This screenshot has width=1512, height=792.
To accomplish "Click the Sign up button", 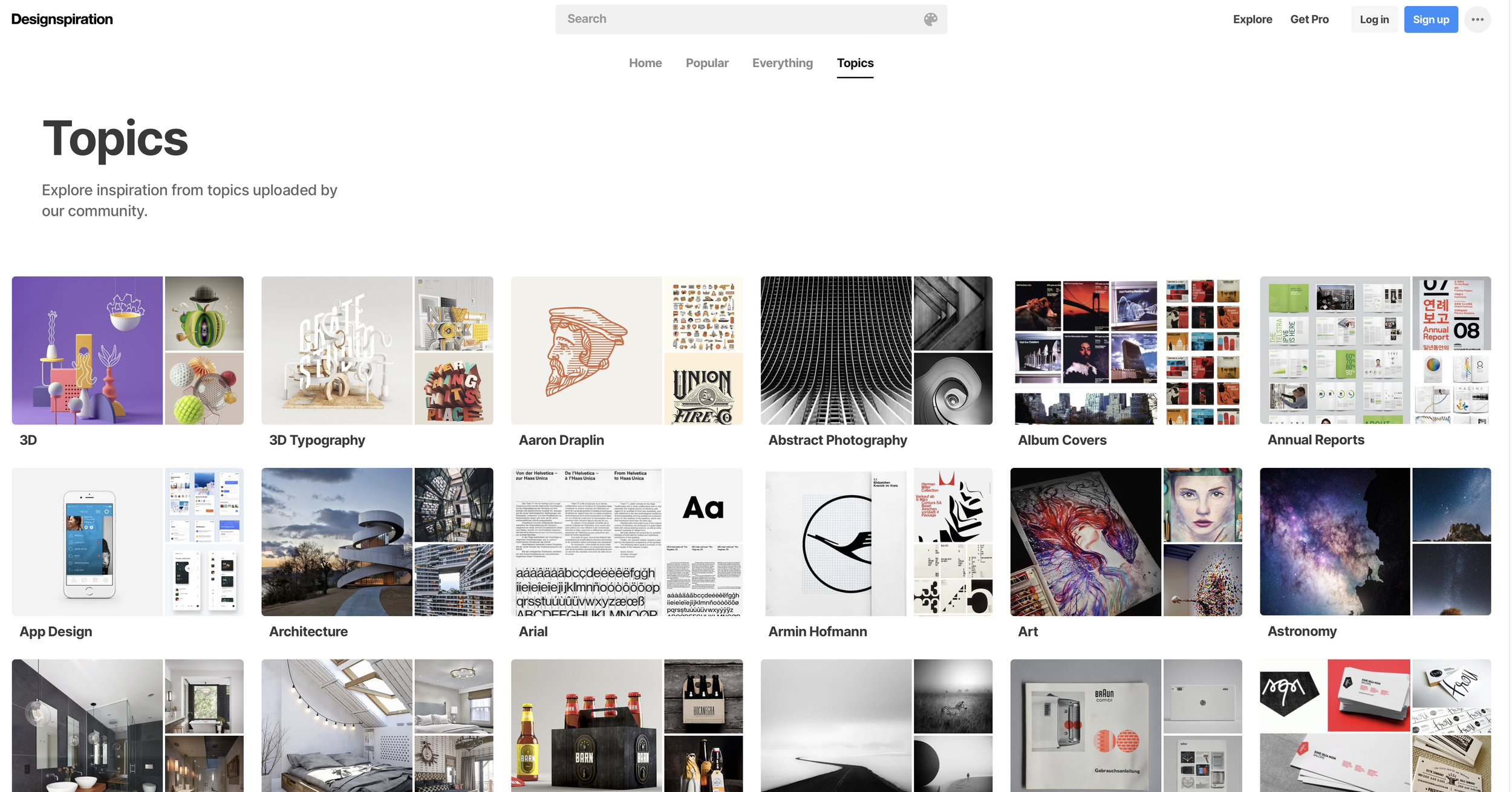I will pos(1431,19).
